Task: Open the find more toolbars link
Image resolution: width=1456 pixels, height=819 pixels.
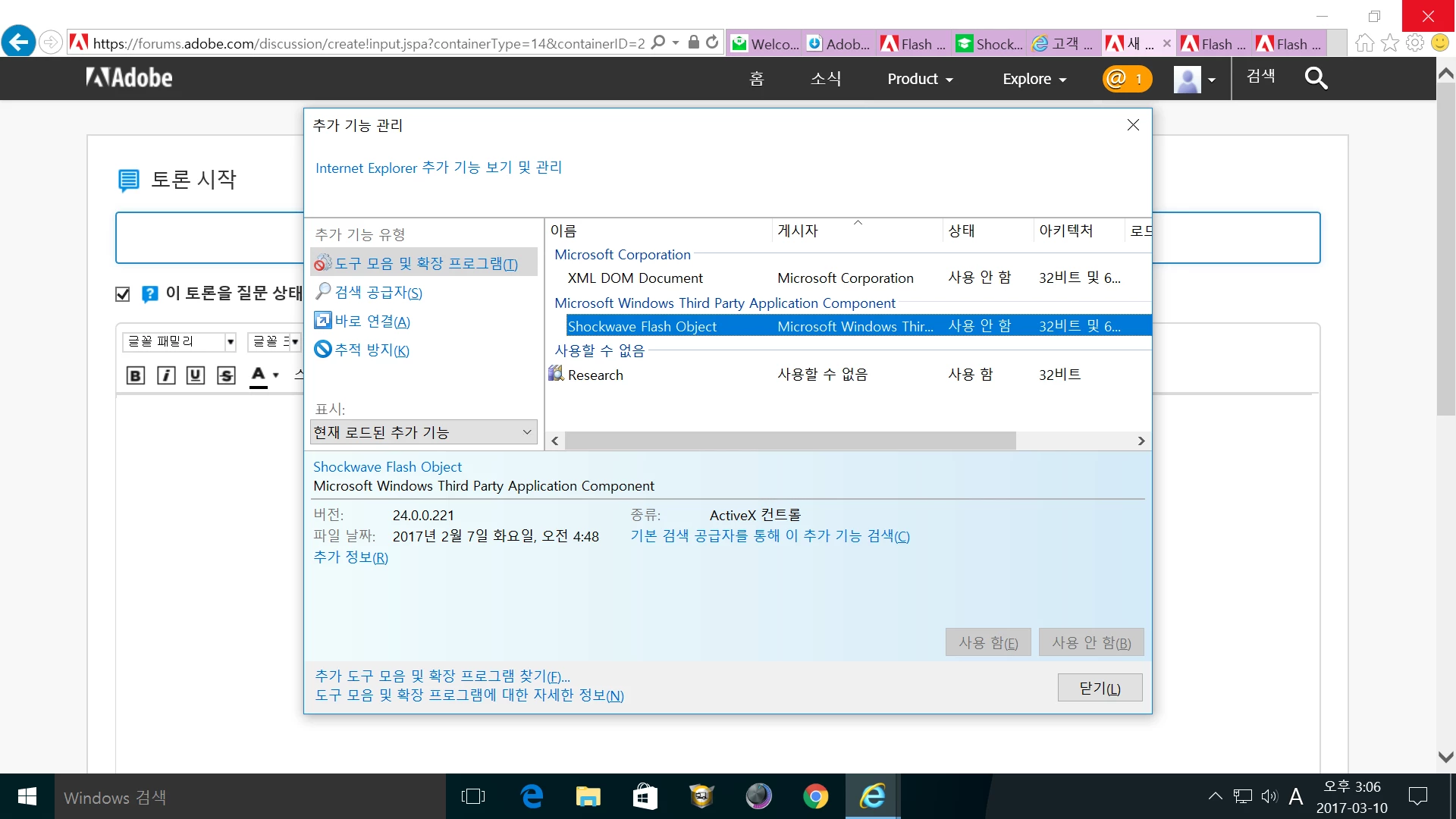Action: [x=442, y=676]
